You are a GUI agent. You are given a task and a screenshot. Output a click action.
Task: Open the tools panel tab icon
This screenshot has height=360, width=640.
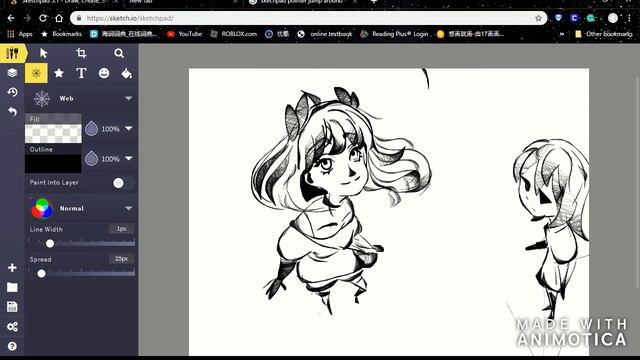12,53
